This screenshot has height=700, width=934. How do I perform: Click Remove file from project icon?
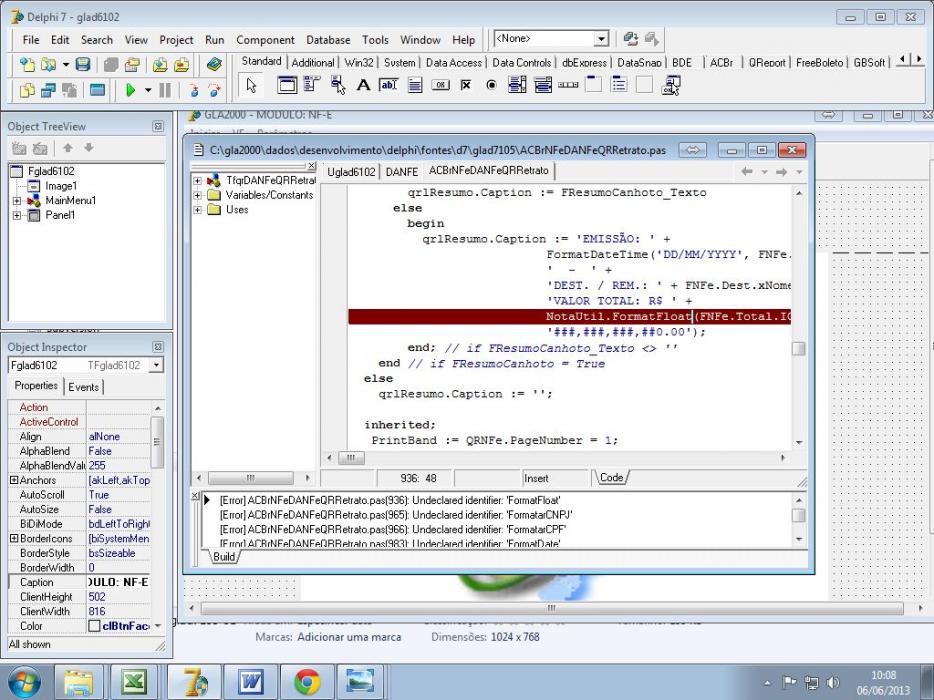point(182,64)
